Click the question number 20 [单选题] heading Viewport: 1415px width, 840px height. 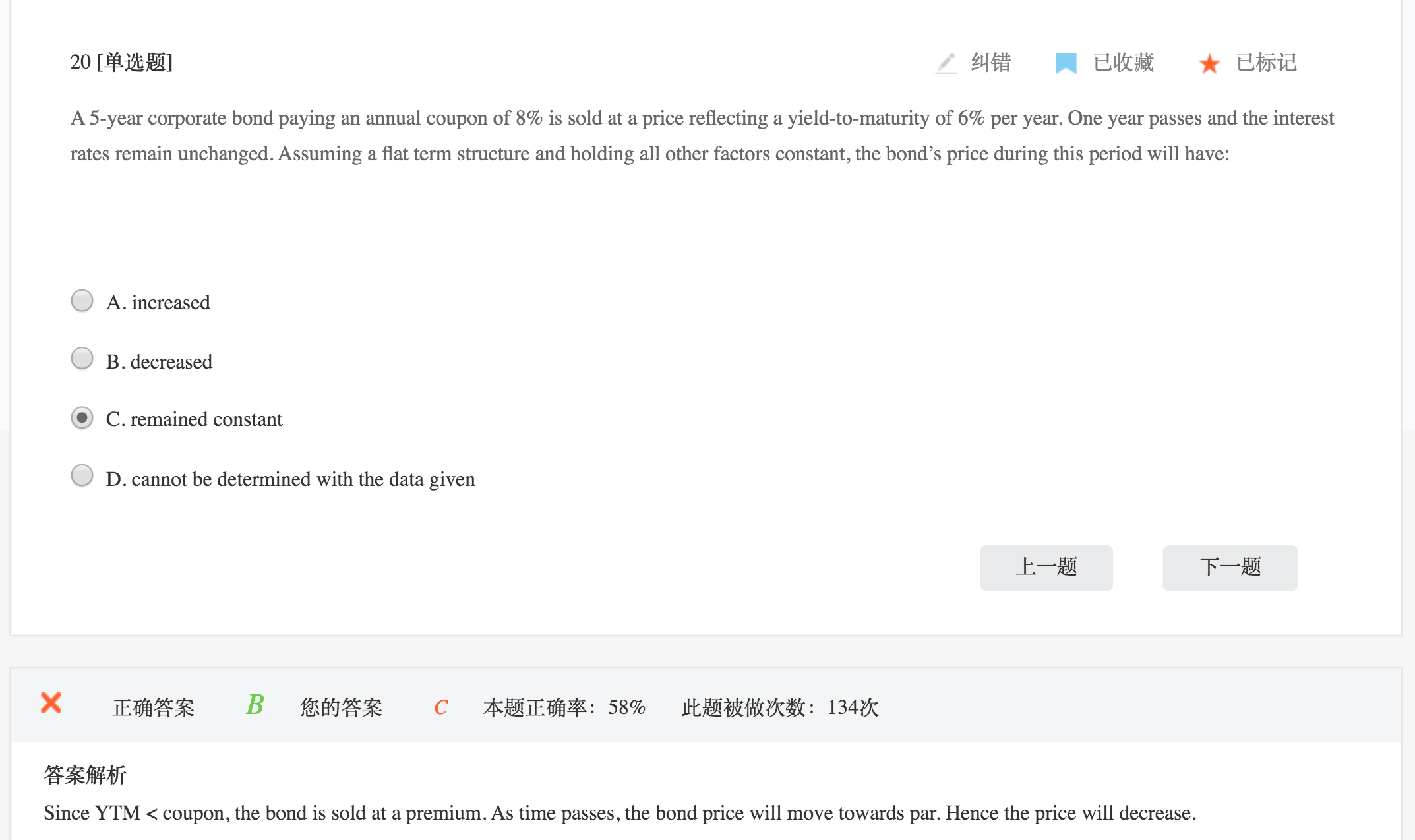(121, 62)
